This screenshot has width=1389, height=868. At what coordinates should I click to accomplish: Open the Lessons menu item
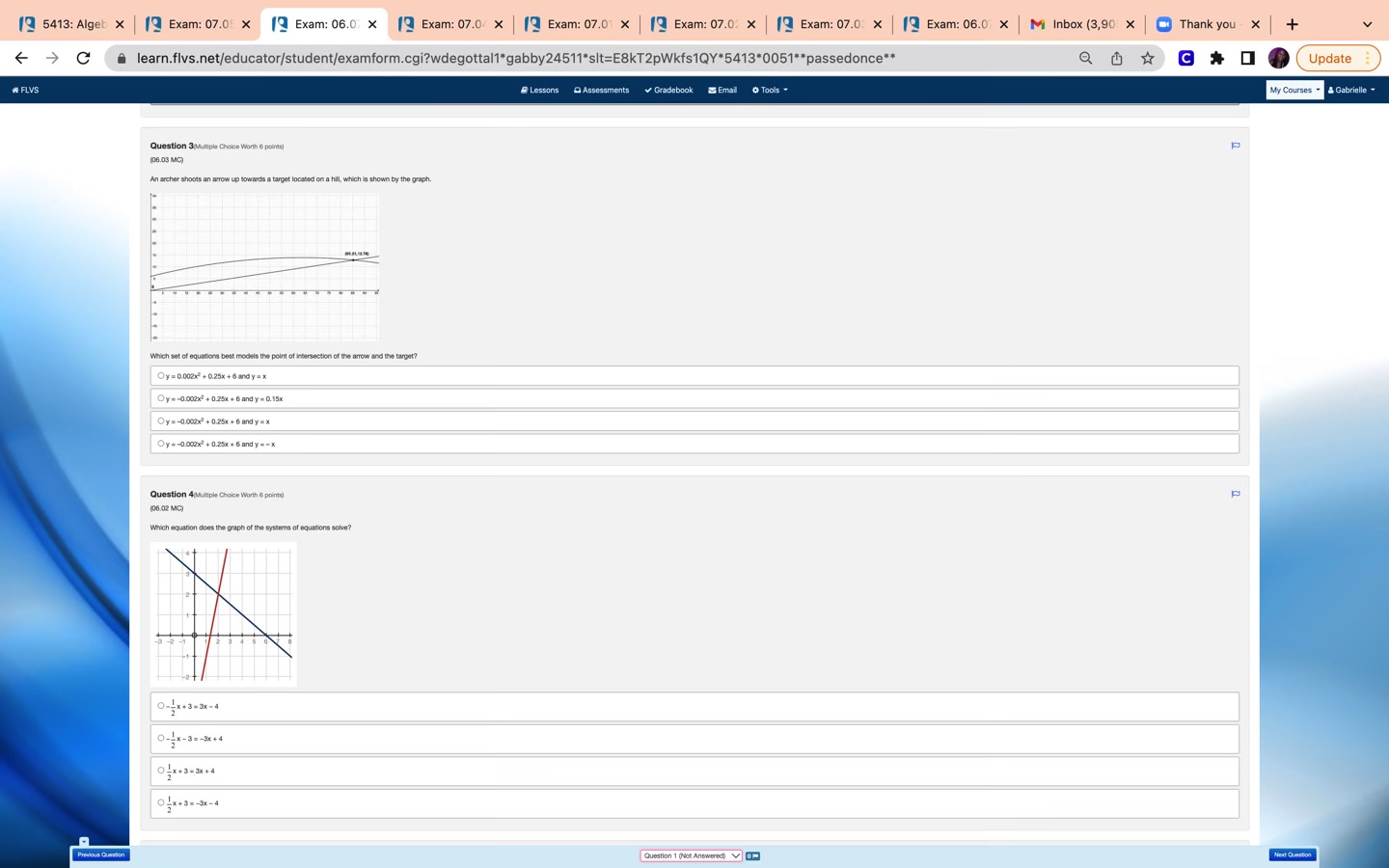[x=539, y=90]
